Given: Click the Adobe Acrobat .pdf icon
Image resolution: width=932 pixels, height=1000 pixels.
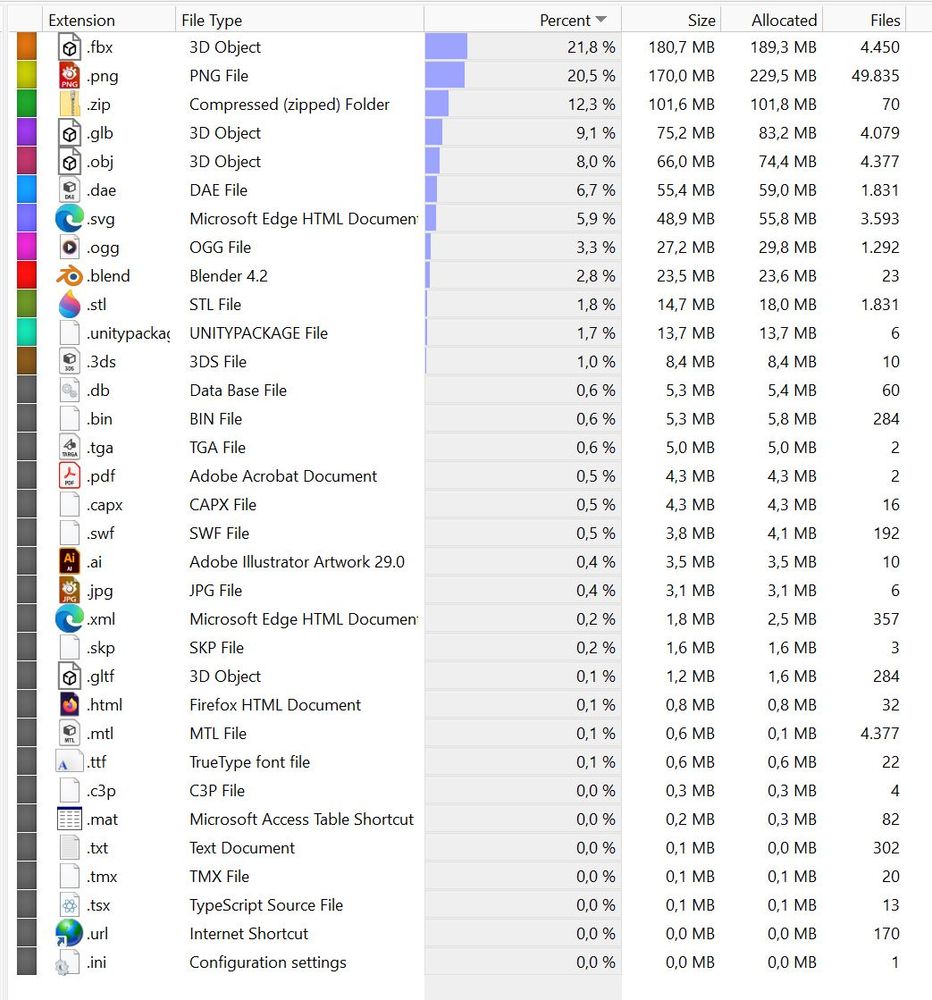Looking at the screenshot, I should (70, 476).
